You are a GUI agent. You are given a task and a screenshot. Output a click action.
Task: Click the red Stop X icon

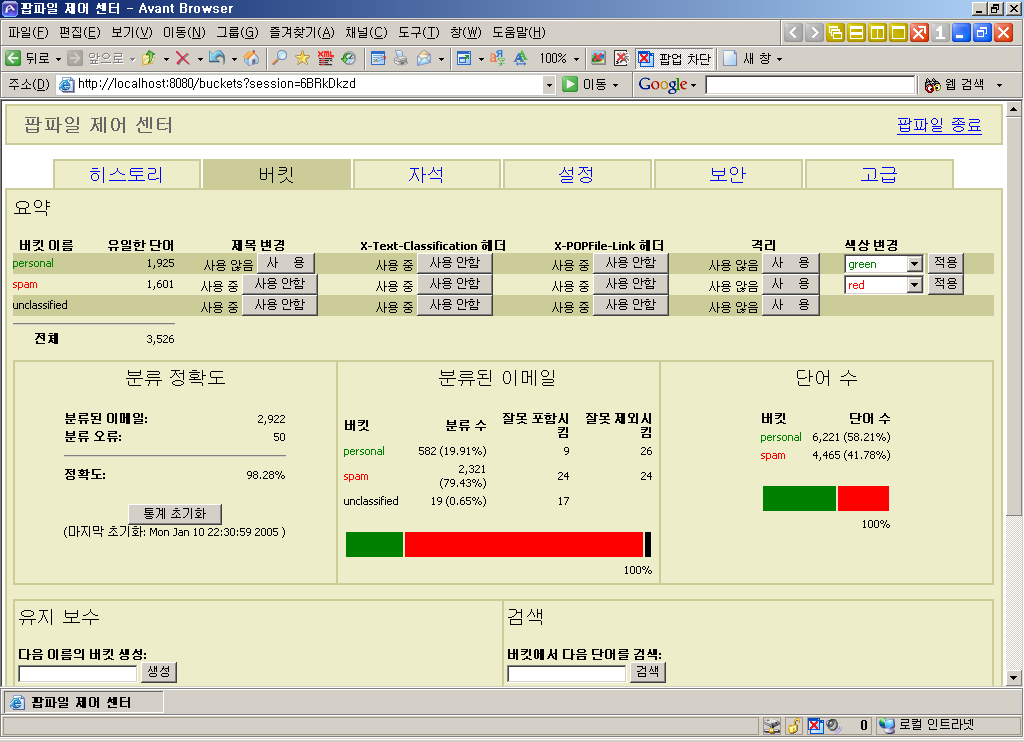click(183, 58)
